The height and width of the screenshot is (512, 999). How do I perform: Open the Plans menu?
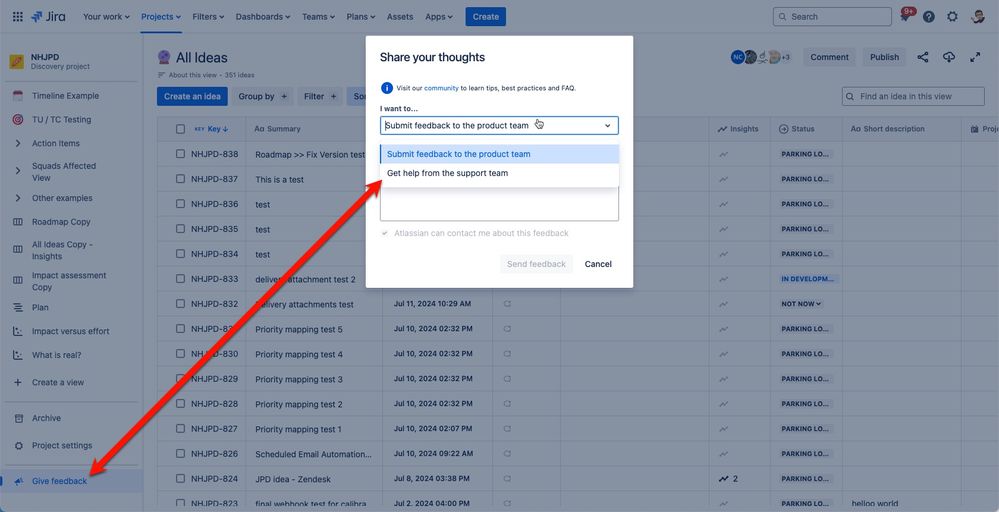tap(361, 17)
